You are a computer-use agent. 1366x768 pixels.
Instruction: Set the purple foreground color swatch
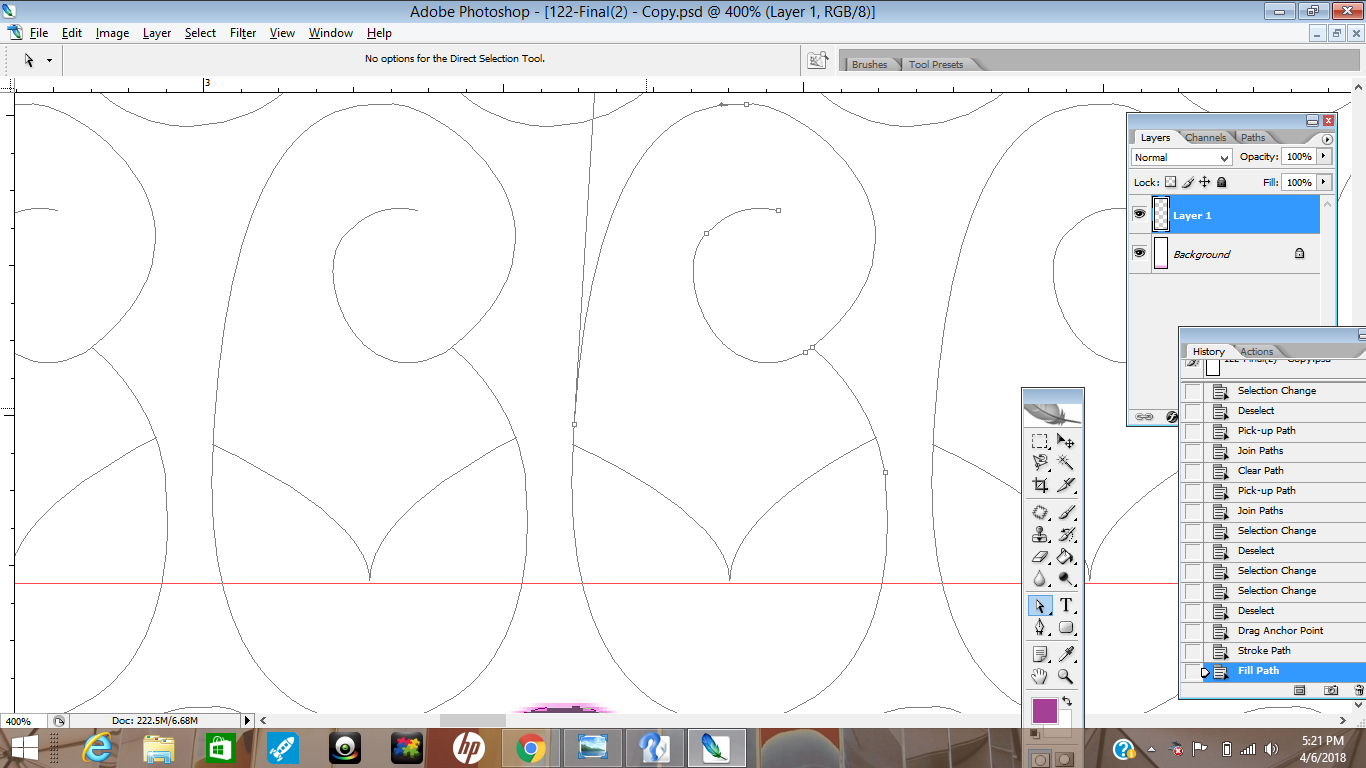coord(1045,711)
